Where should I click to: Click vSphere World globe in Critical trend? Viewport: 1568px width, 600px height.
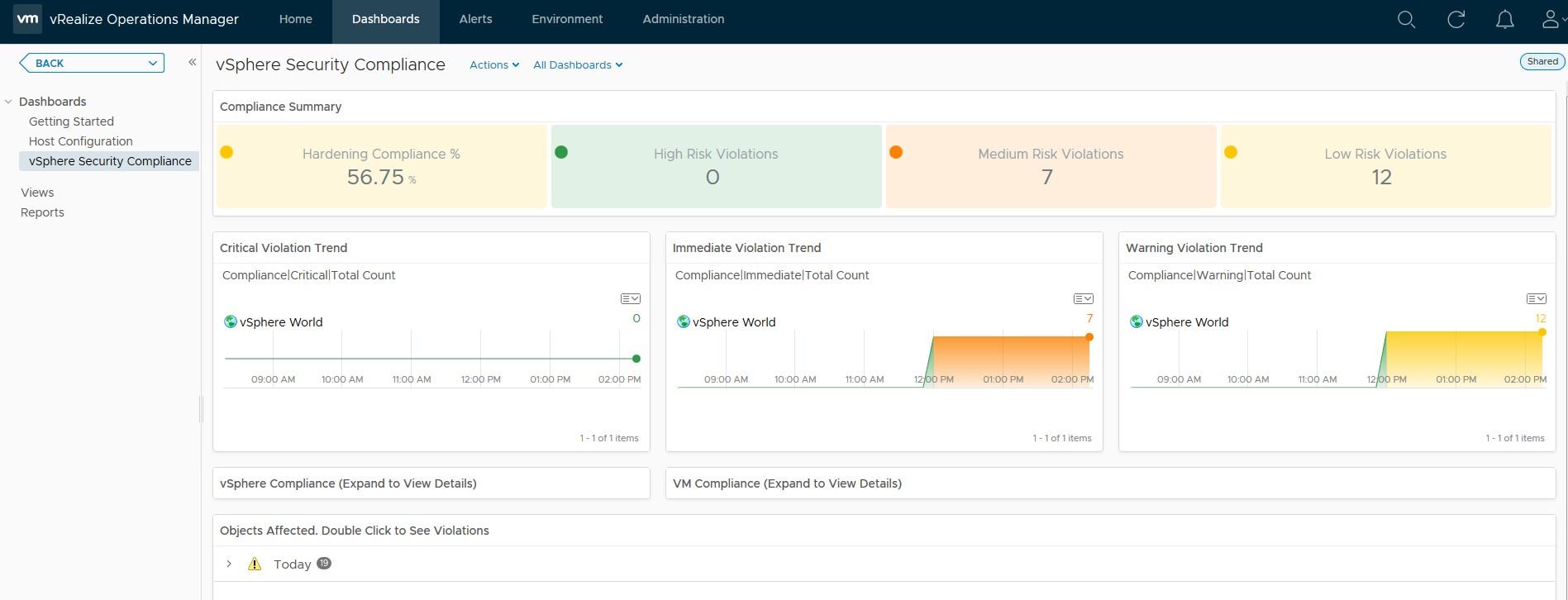[x=231, y=321]
